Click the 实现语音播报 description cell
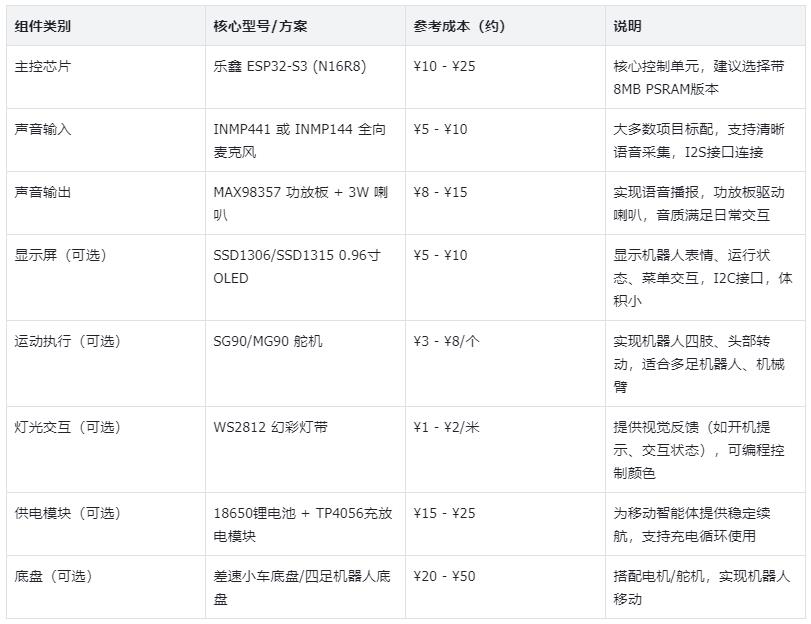Screen dimensions: 811x624 pyautogui.click(x=705, y=203)
